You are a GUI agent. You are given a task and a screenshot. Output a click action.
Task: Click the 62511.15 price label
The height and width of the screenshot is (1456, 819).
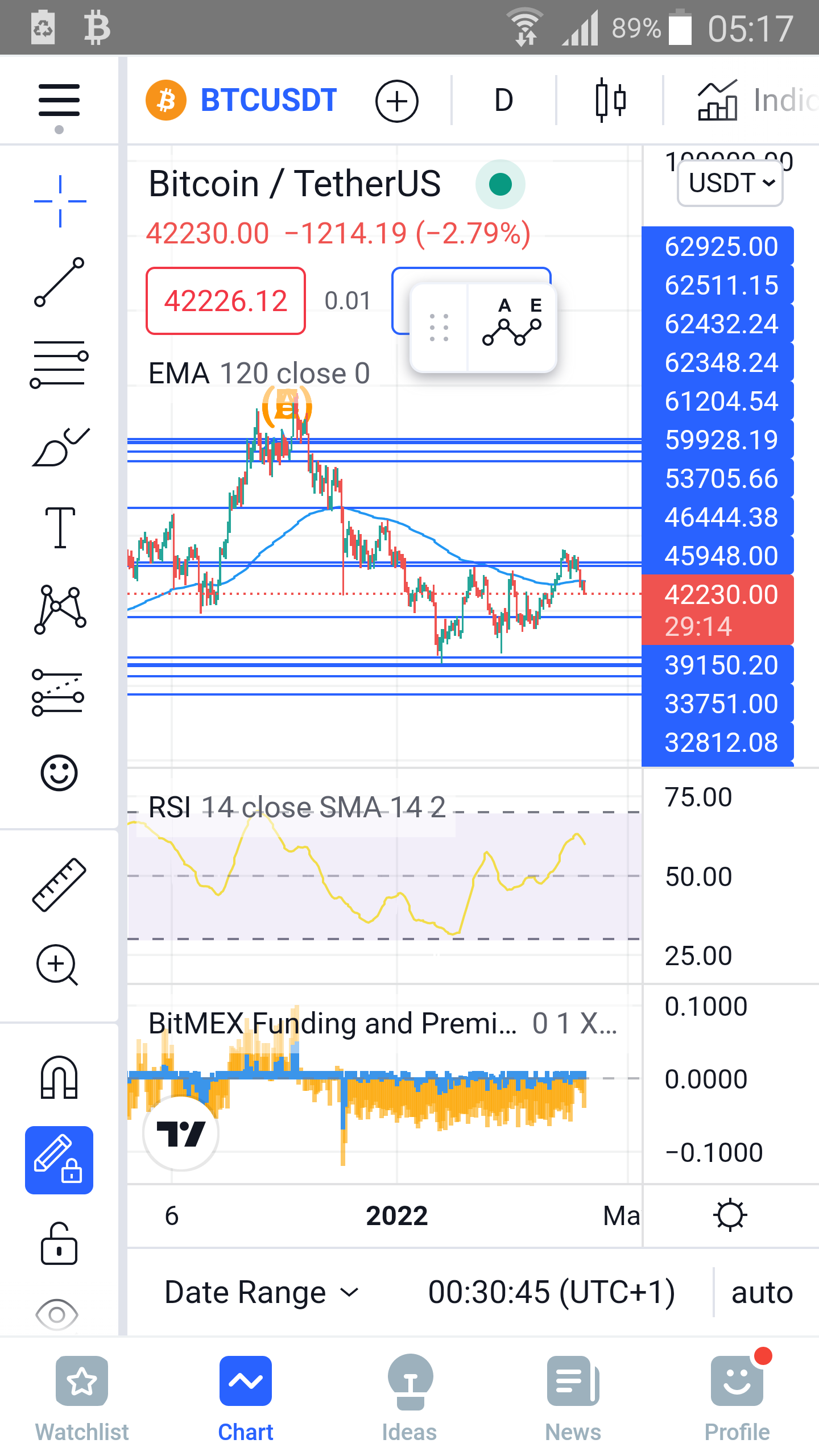(718, 285)
